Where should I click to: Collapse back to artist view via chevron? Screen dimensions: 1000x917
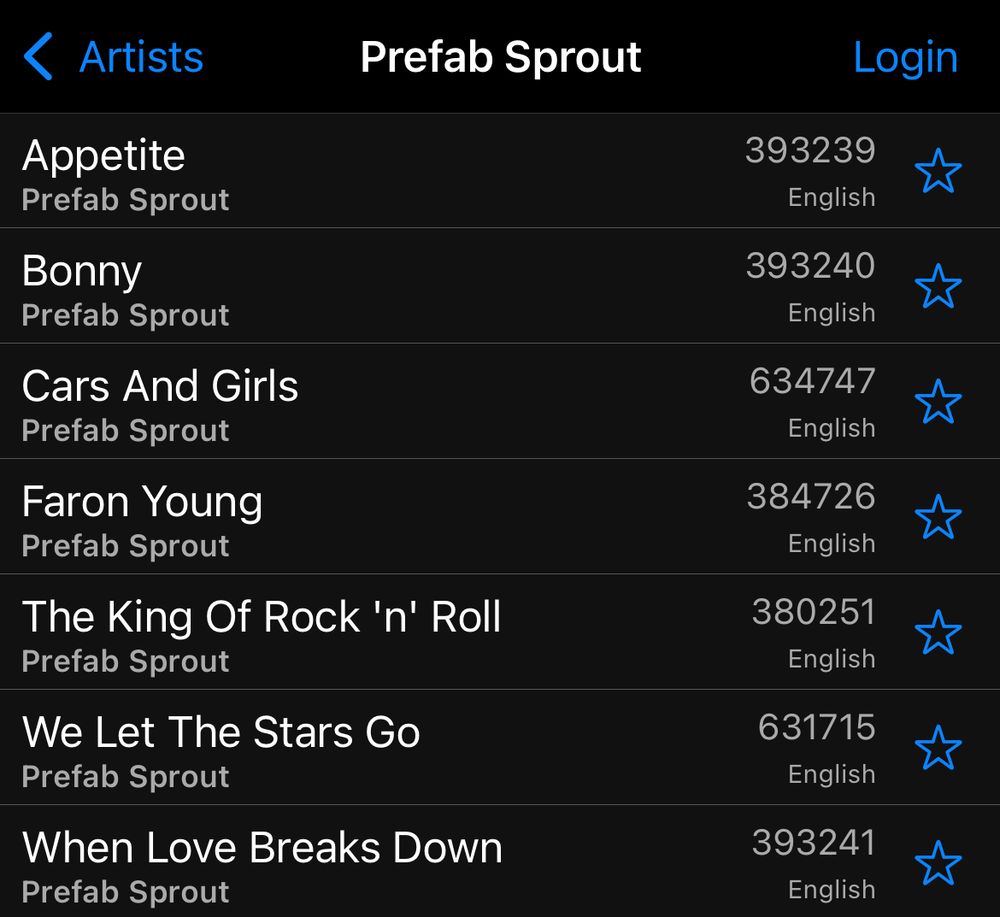tap(37, 57)
